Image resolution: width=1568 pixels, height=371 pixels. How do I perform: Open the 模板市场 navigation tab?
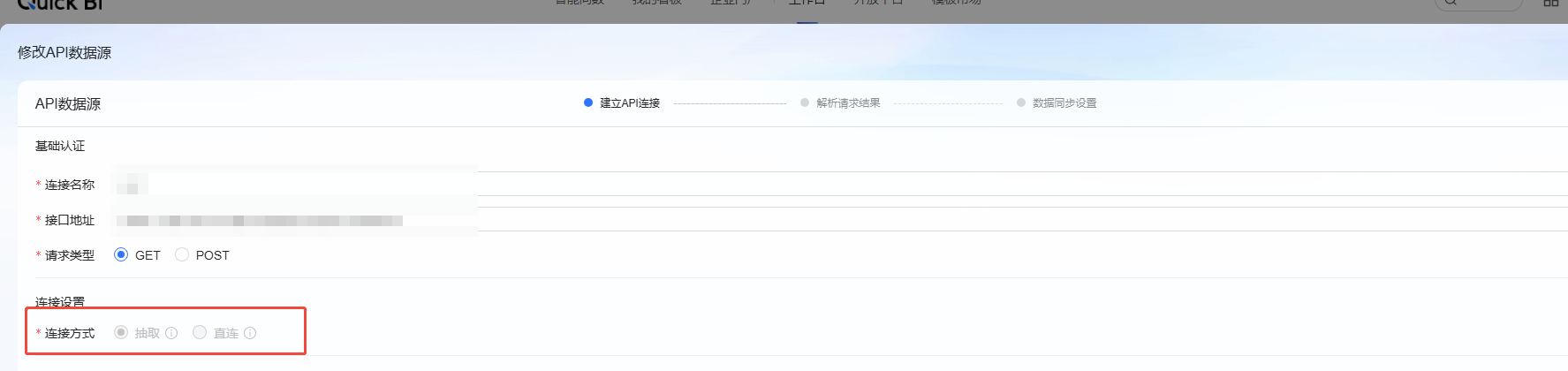click(956, 4)
